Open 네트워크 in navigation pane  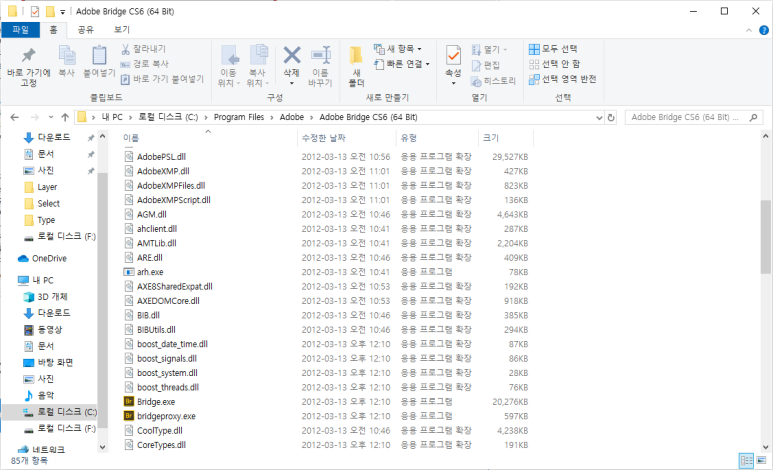click(x=48, y=450)
